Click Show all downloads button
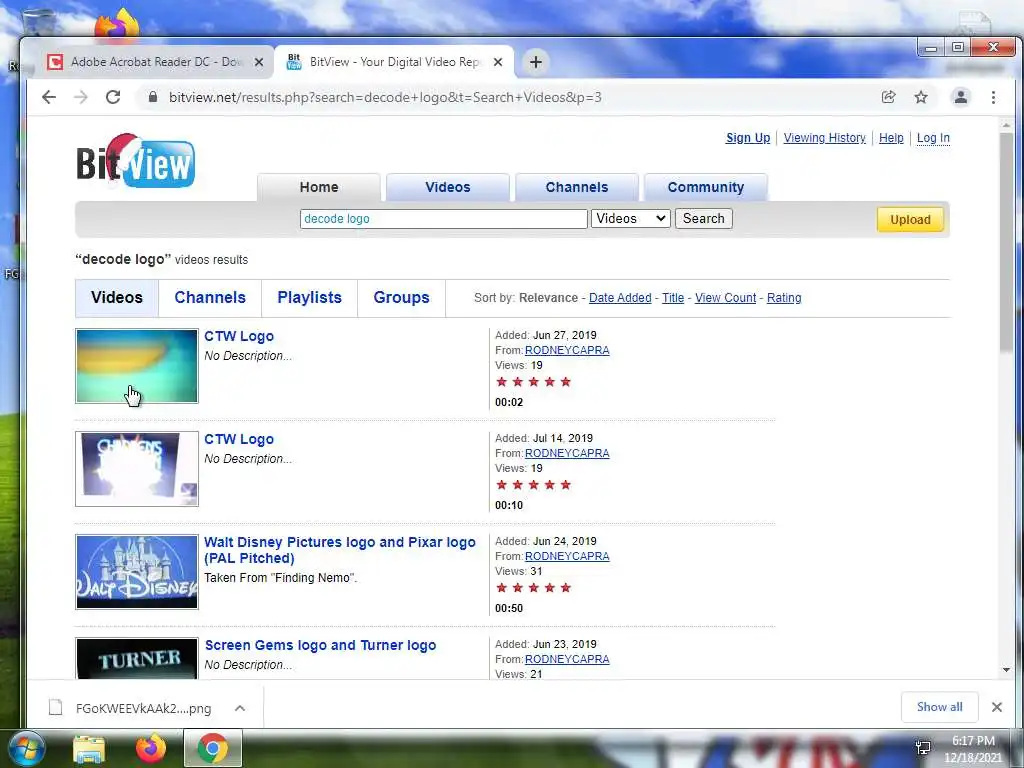The width and height of the screenshot is (1024, 768). click(939, 707)
